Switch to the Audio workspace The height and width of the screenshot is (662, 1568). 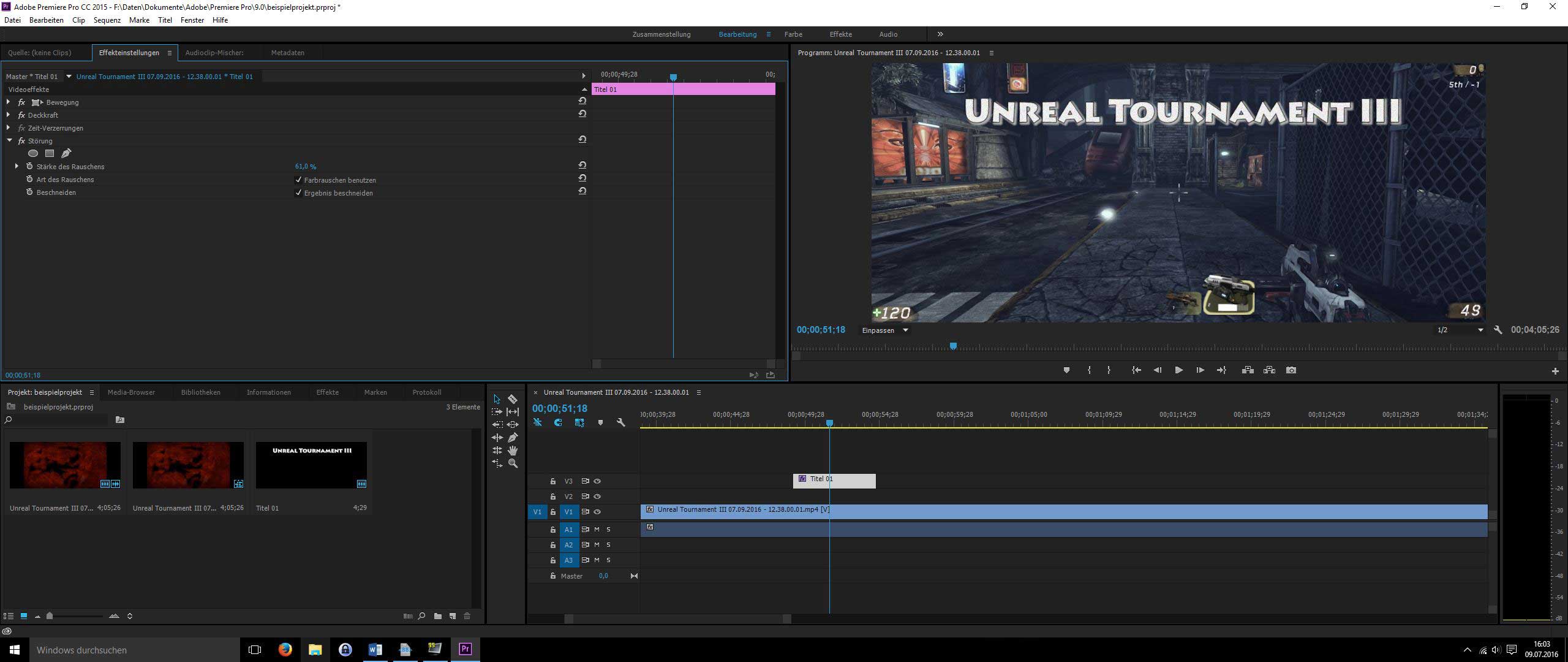coord(888,34)
